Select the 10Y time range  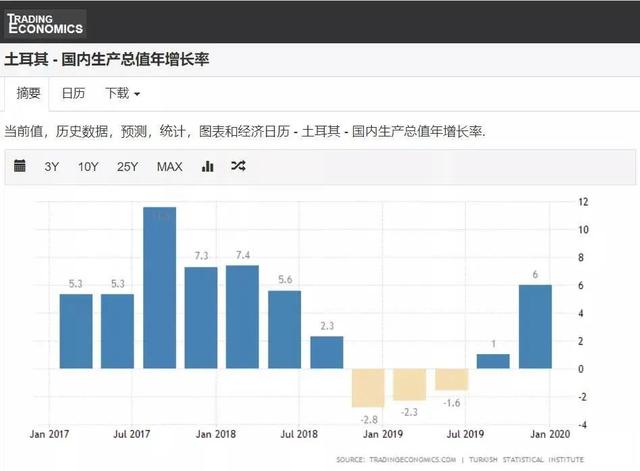88,166
